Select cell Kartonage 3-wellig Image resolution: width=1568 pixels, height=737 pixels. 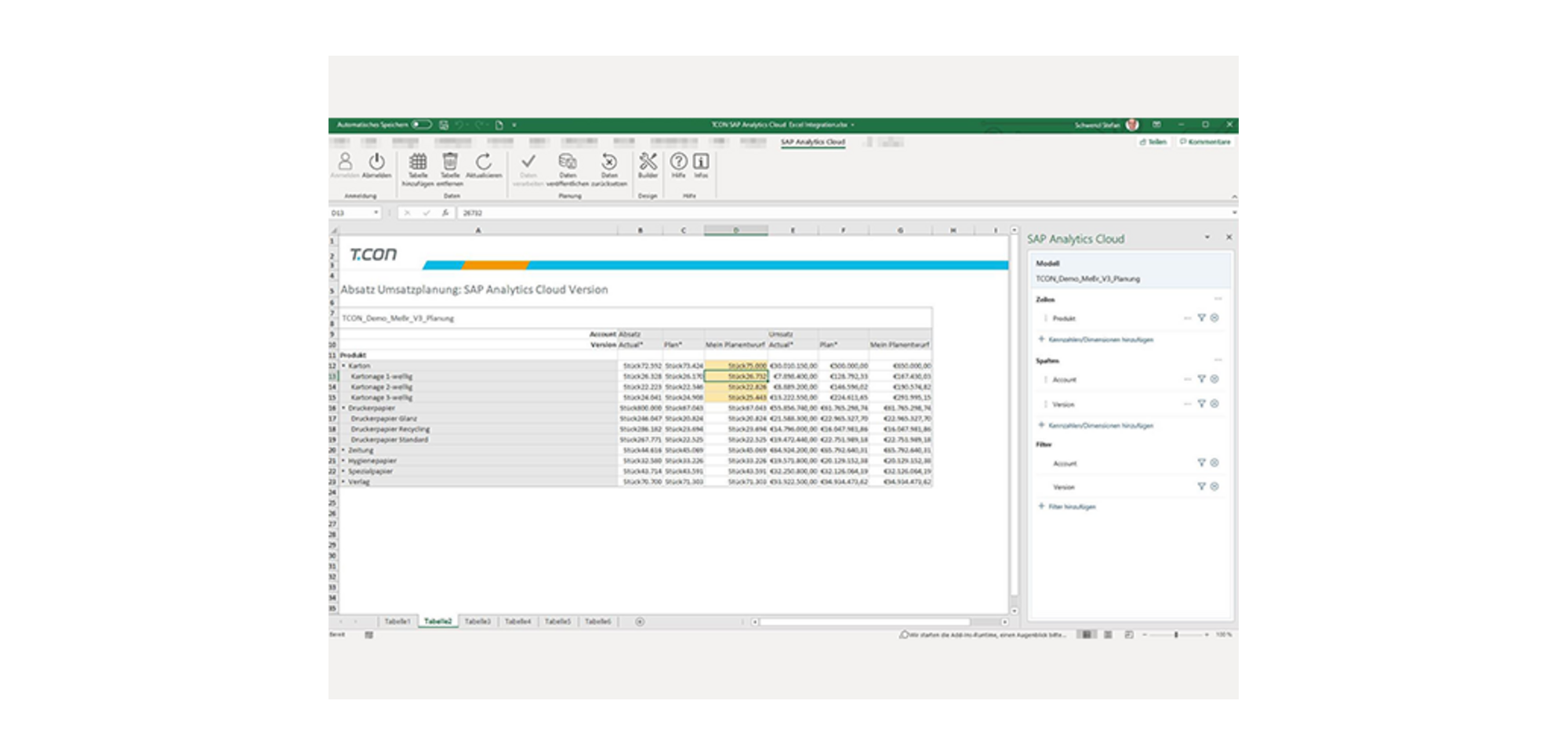478,398
